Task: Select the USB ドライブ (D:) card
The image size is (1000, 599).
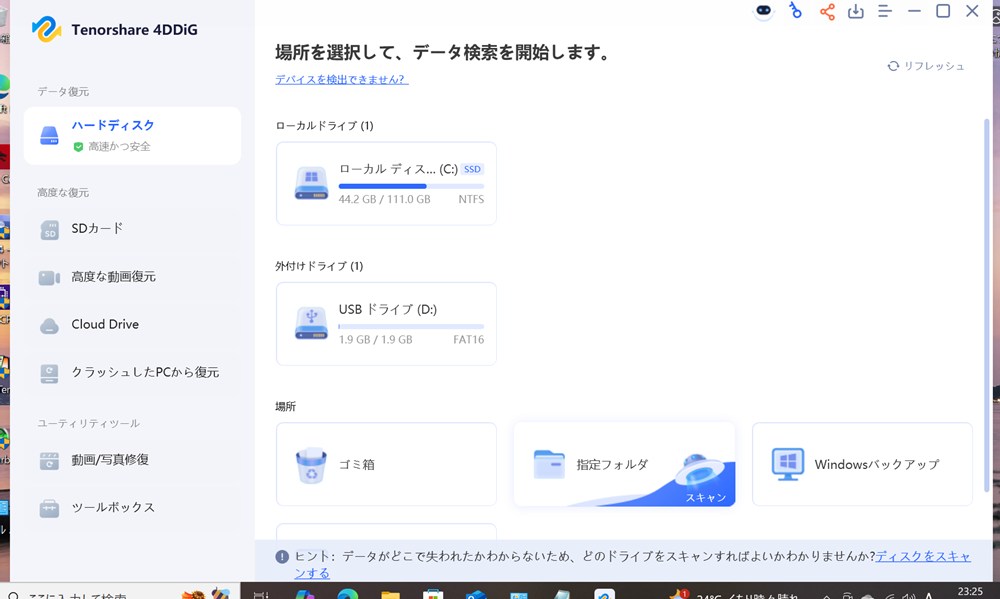Action: pyautogui.click(x=386, y=324)
